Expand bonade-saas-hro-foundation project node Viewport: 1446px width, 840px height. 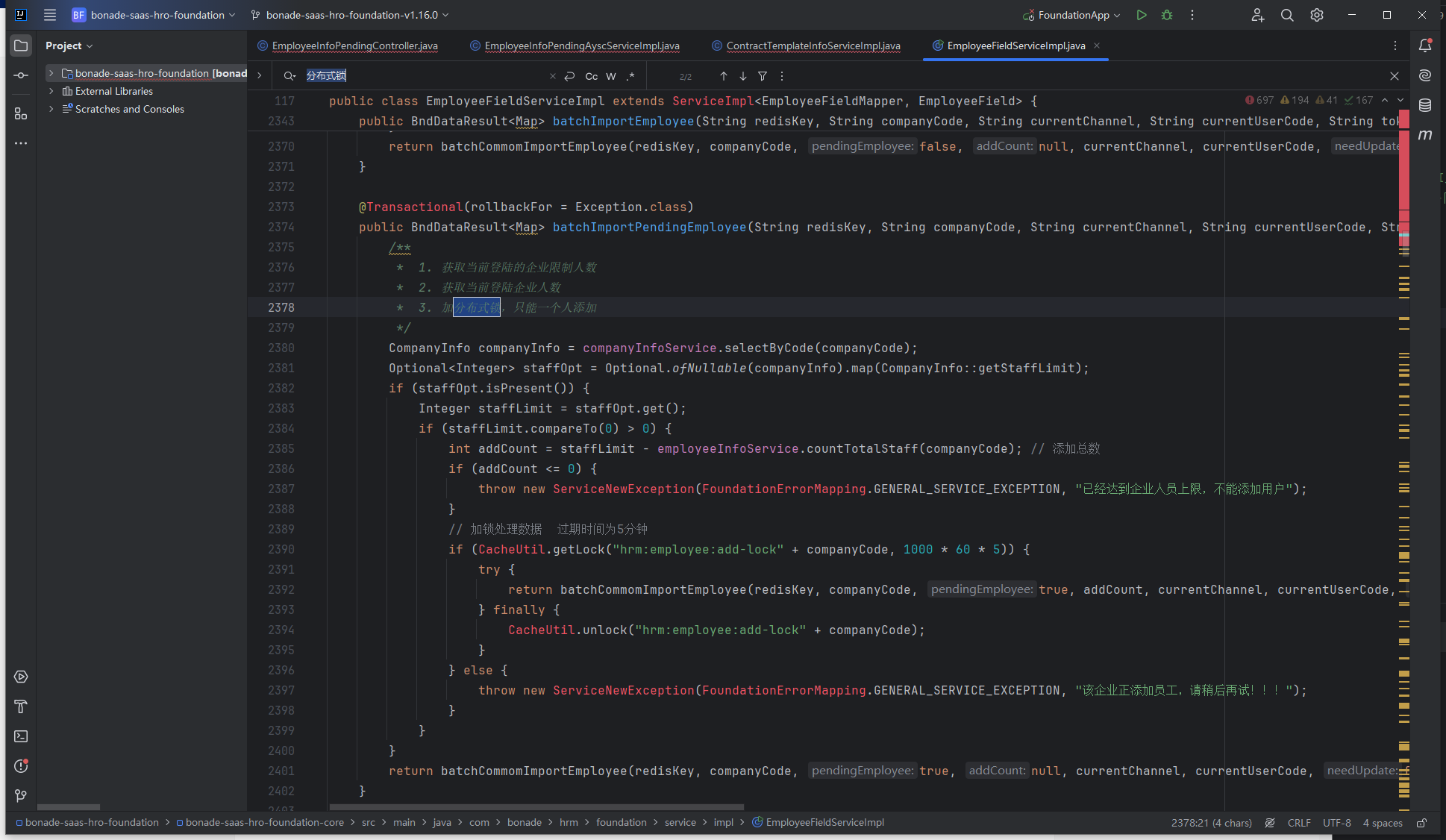pyautogui.click(x=51, y=73)
